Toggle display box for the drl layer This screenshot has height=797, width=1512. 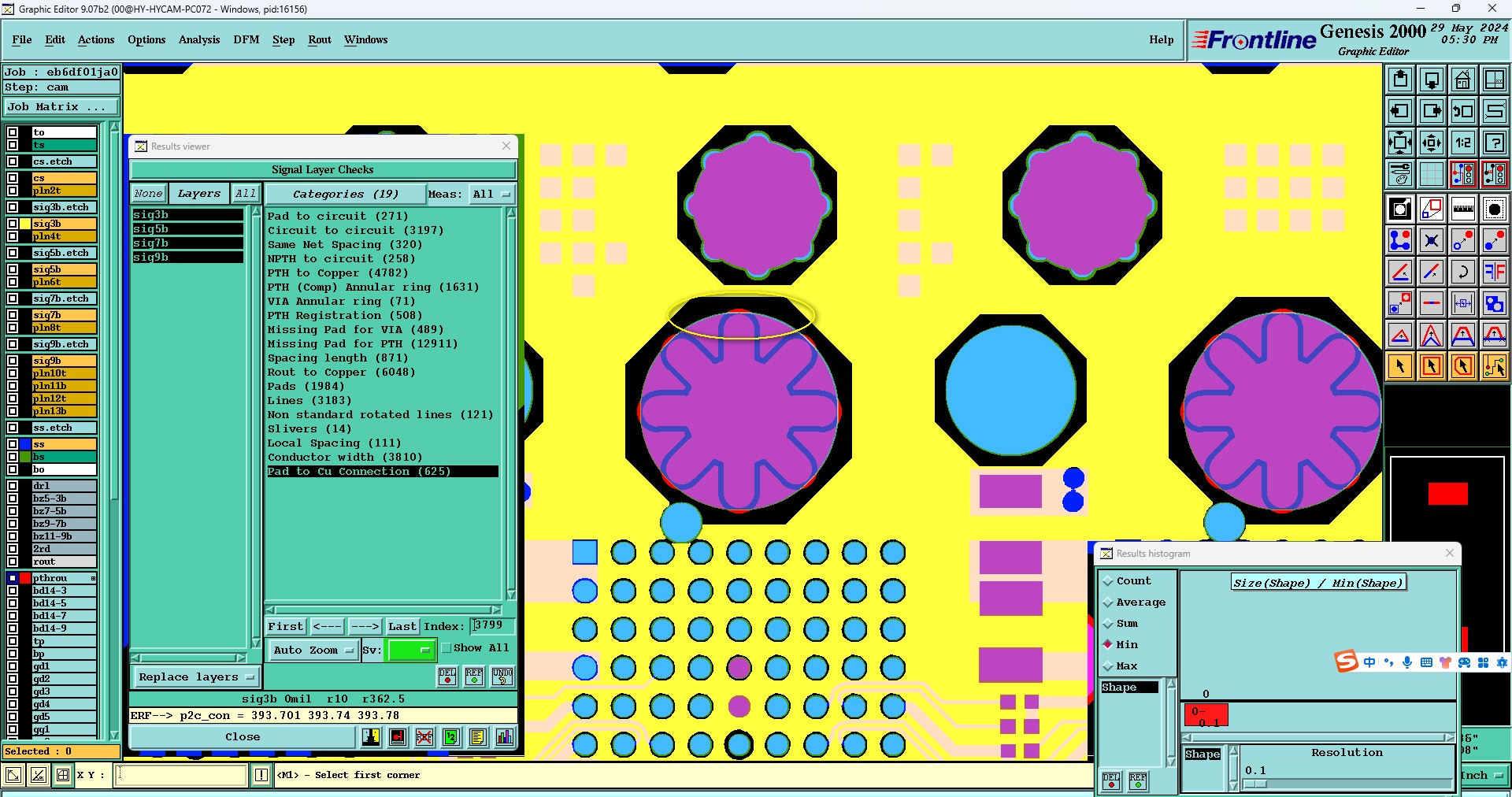tap(13, 486)
